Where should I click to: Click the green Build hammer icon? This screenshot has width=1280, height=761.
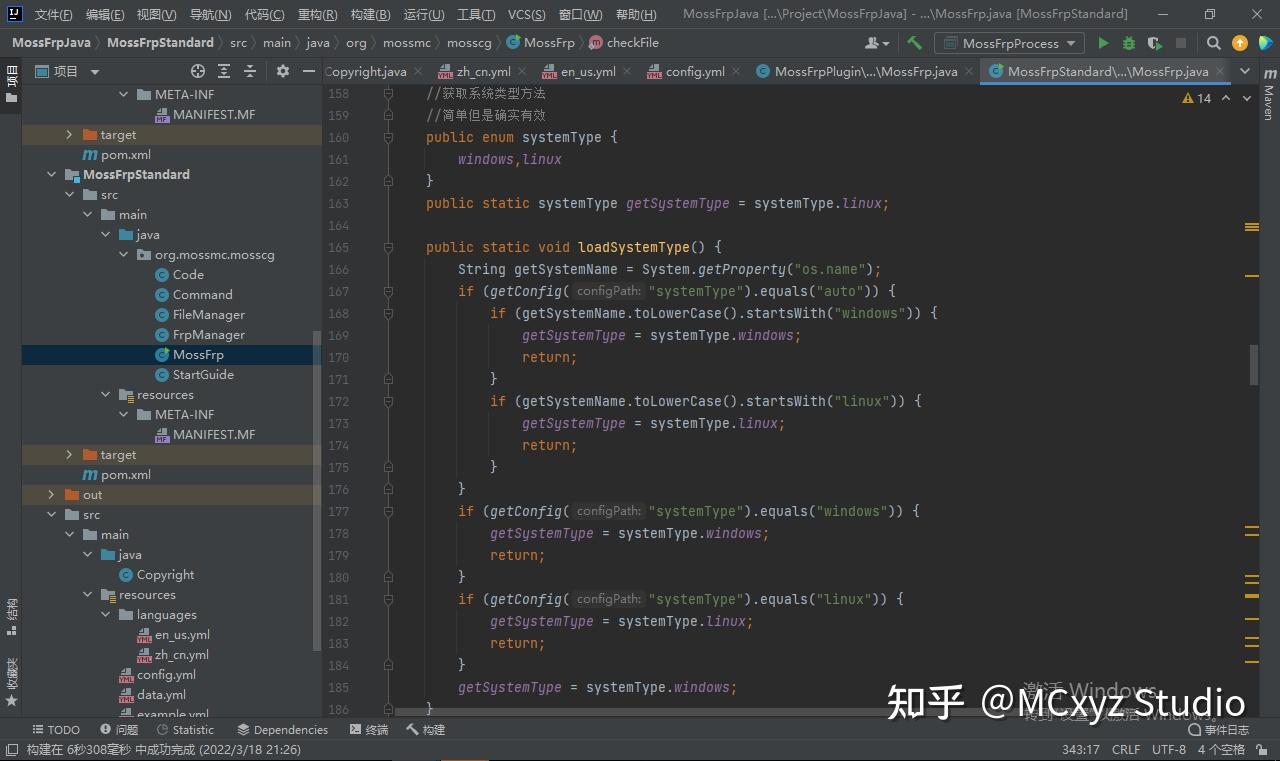click(x=913, y=43)
